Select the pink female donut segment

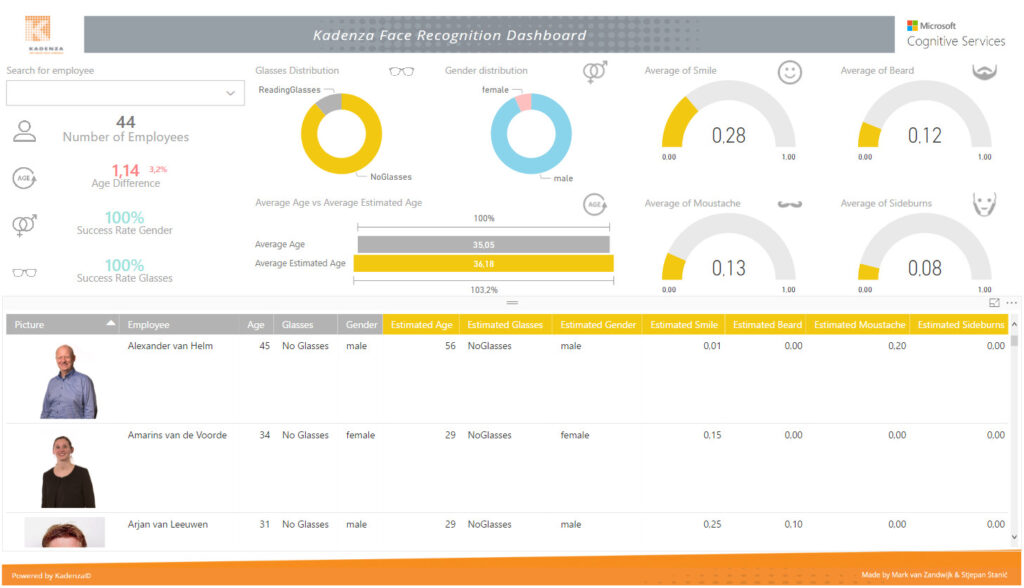coord(524,101)
